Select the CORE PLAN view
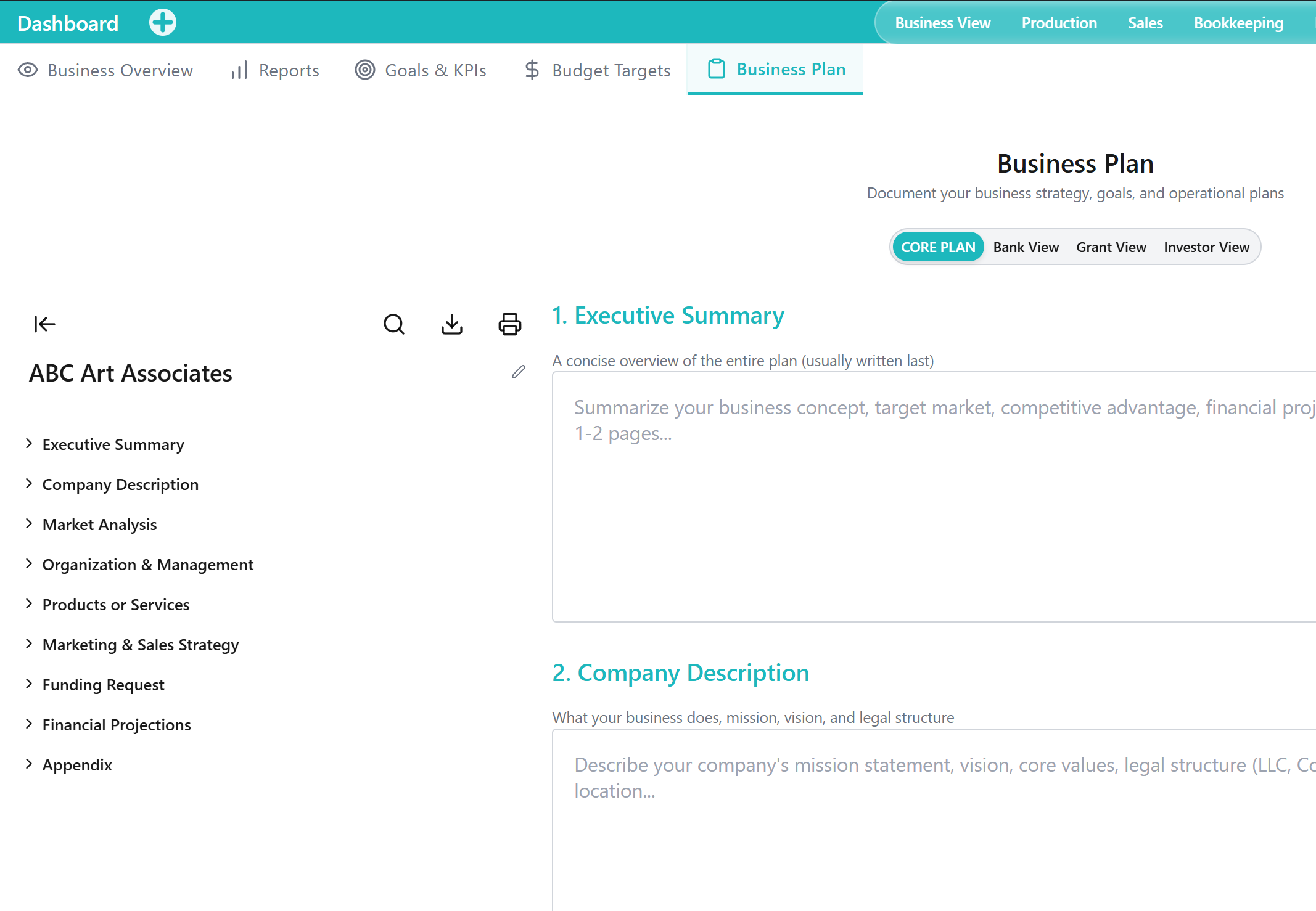Viewport: 1316px width, 911px height. [x=938, y=247]
